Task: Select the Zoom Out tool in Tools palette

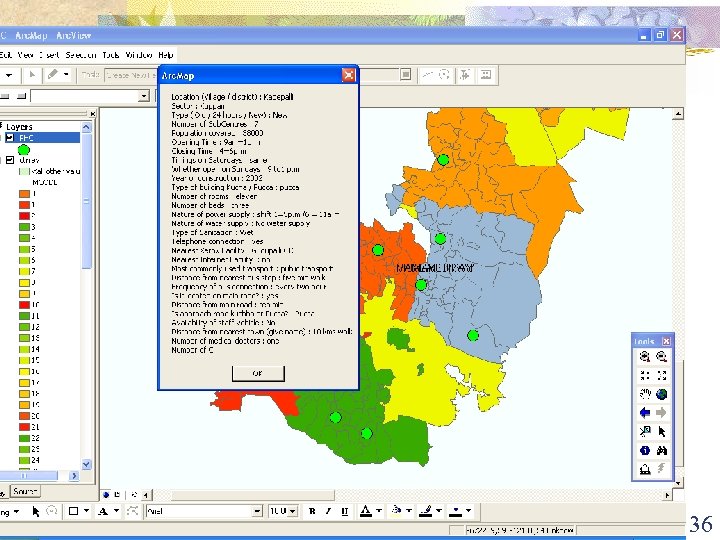Action: 661,356
